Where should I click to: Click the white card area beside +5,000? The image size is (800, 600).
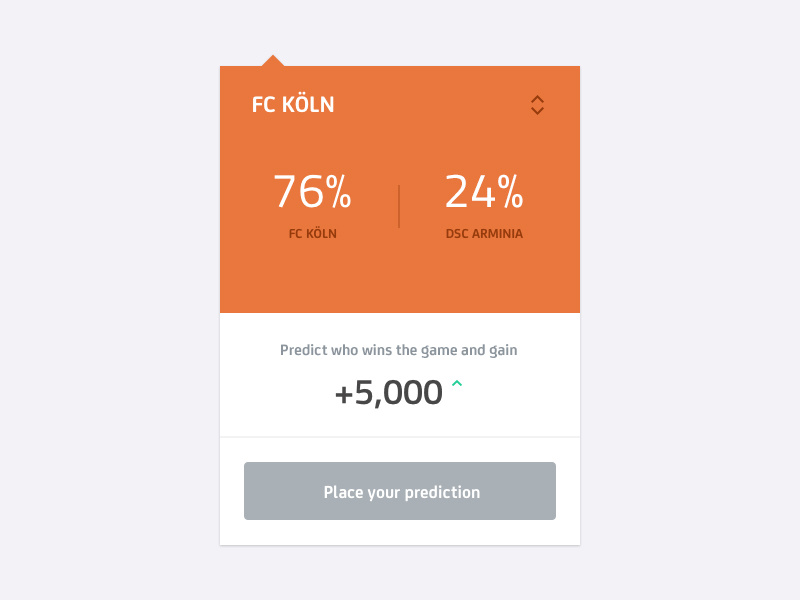click(x=520, y=393)
